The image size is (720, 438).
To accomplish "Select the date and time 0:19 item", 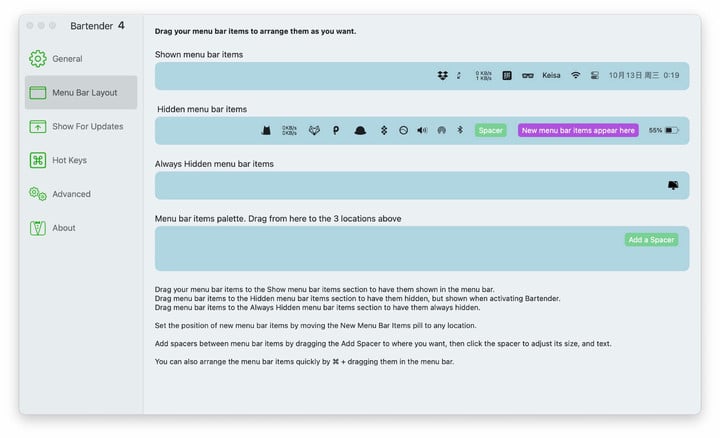I will (644, 75).
